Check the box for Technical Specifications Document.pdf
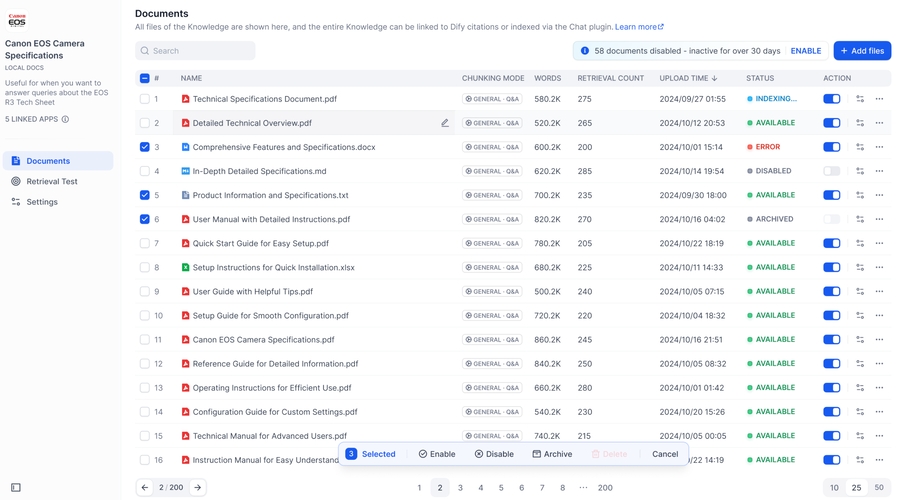Viewport: 900px width, 500px height. click(145, 99)
